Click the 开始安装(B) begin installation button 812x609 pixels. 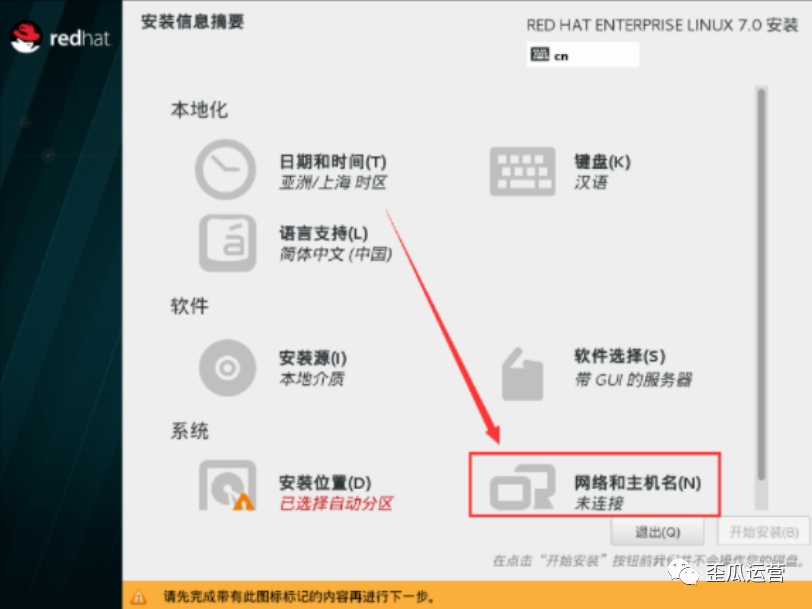pyautogui.click(x=764, y=532)
